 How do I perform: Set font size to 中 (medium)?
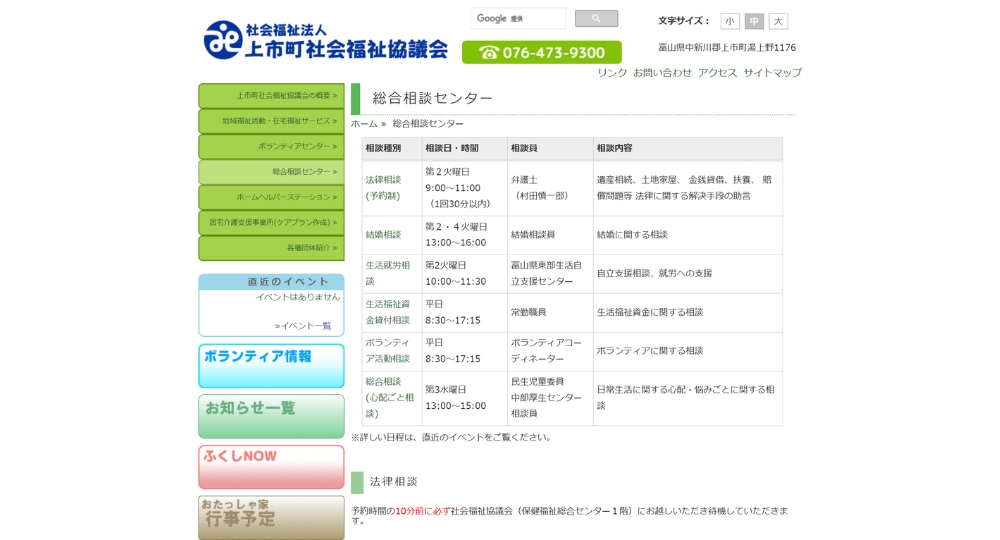tap(754, 21)
